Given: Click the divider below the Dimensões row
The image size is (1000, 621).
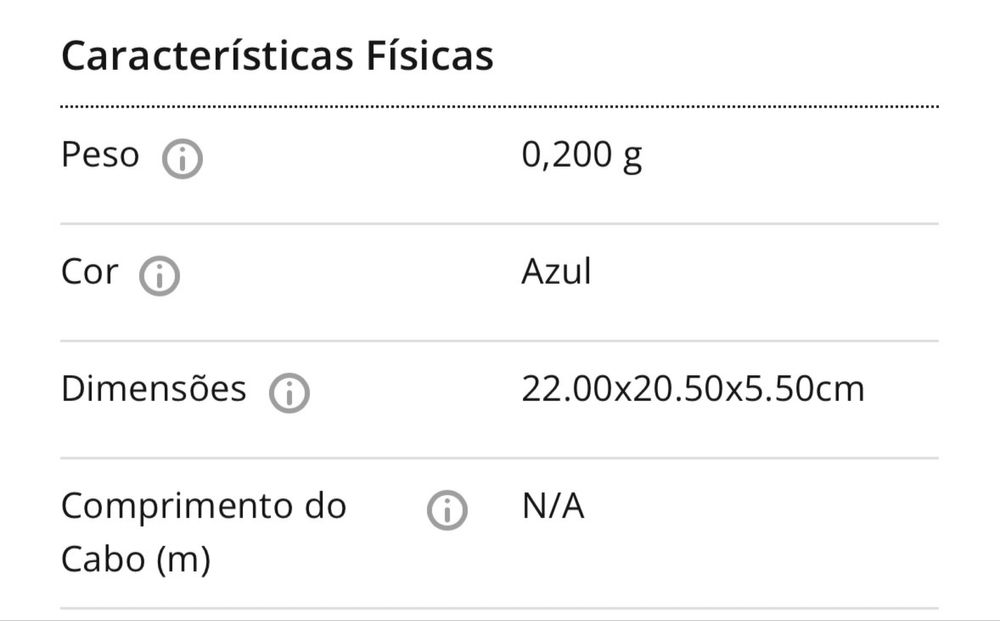Looking at the screenshot, I should pos(500,458).
